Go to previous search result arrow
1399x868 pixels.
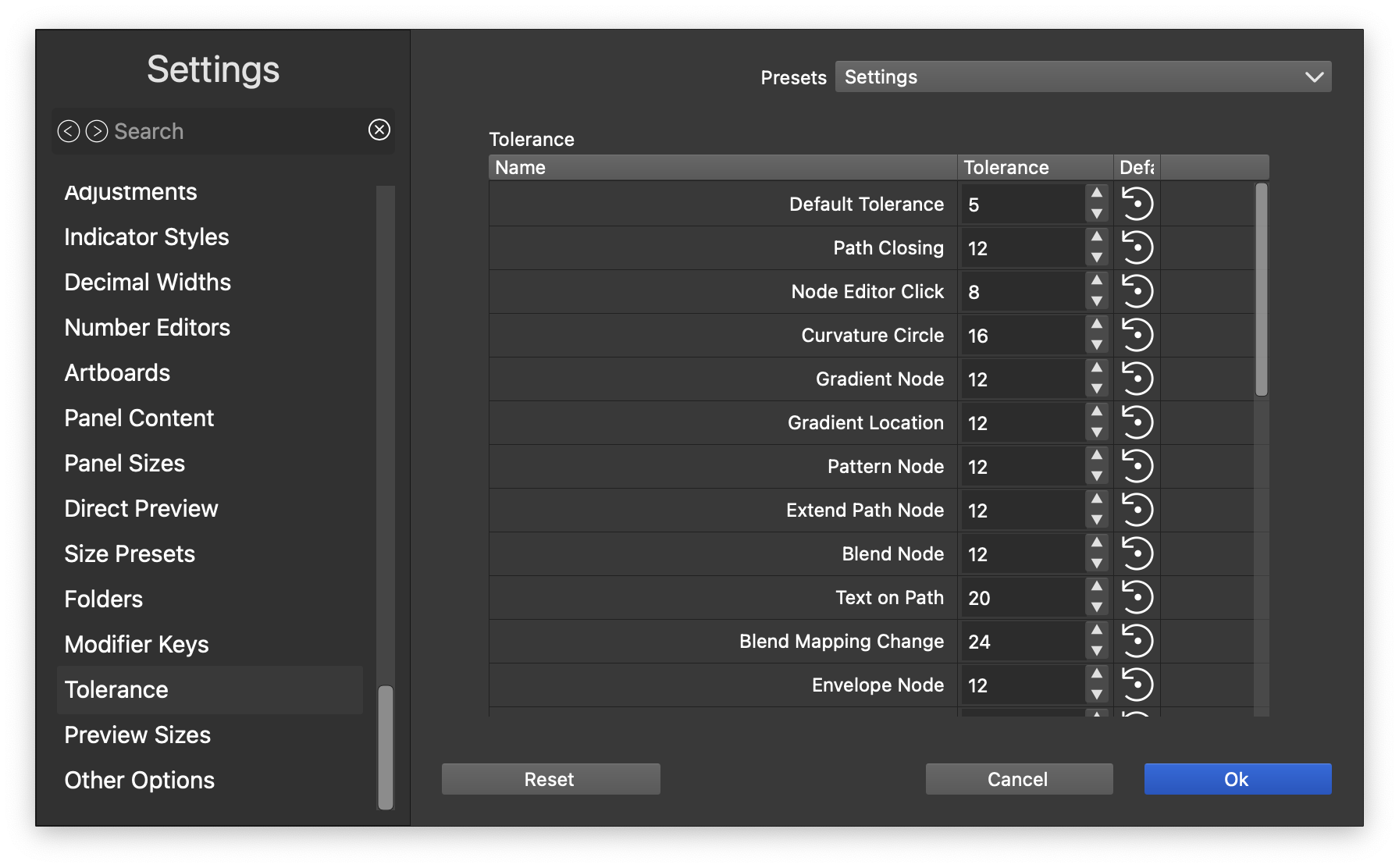(69, 131)
